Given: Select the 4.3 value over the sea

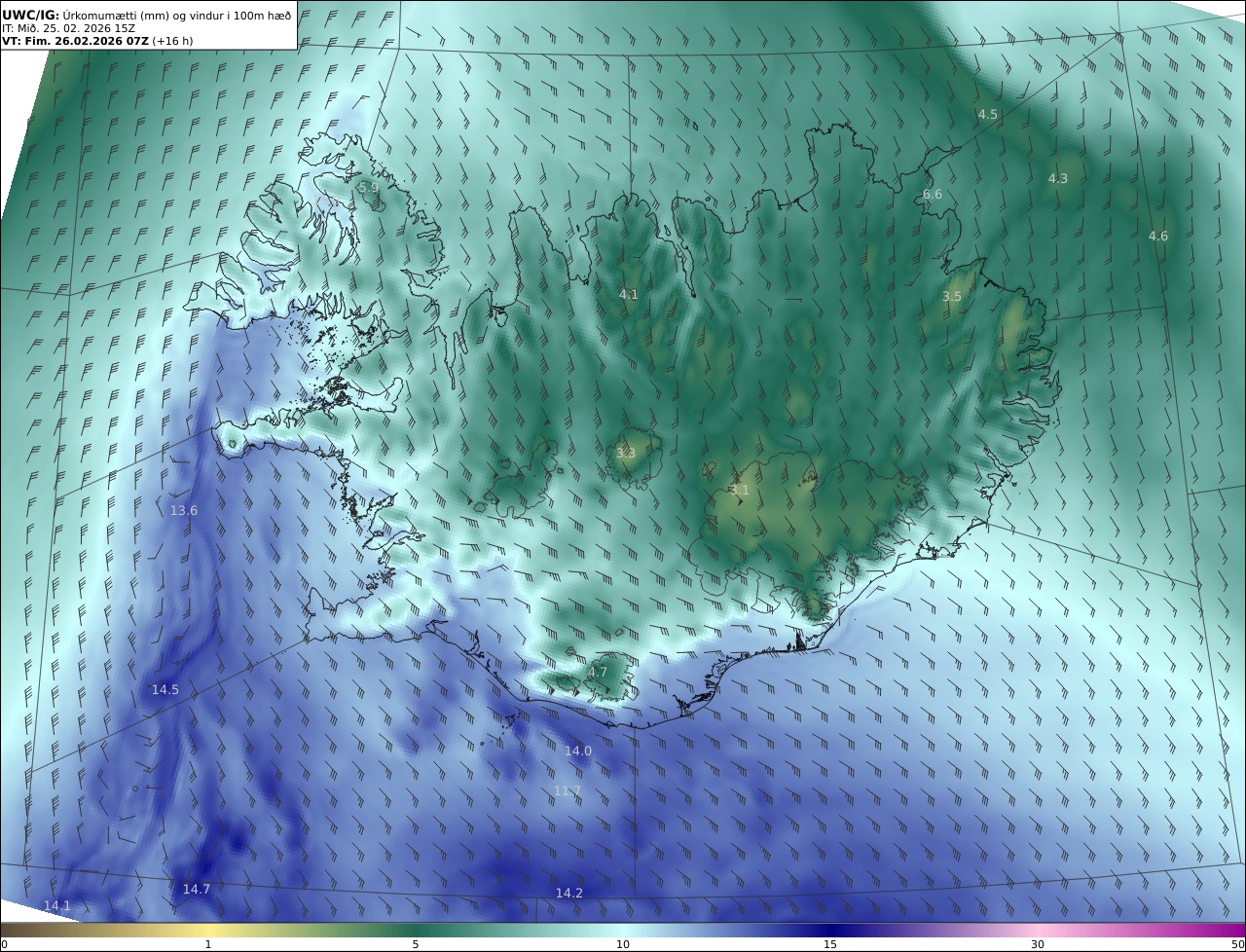Looking at the screenshot, I should pos(1058,178).
